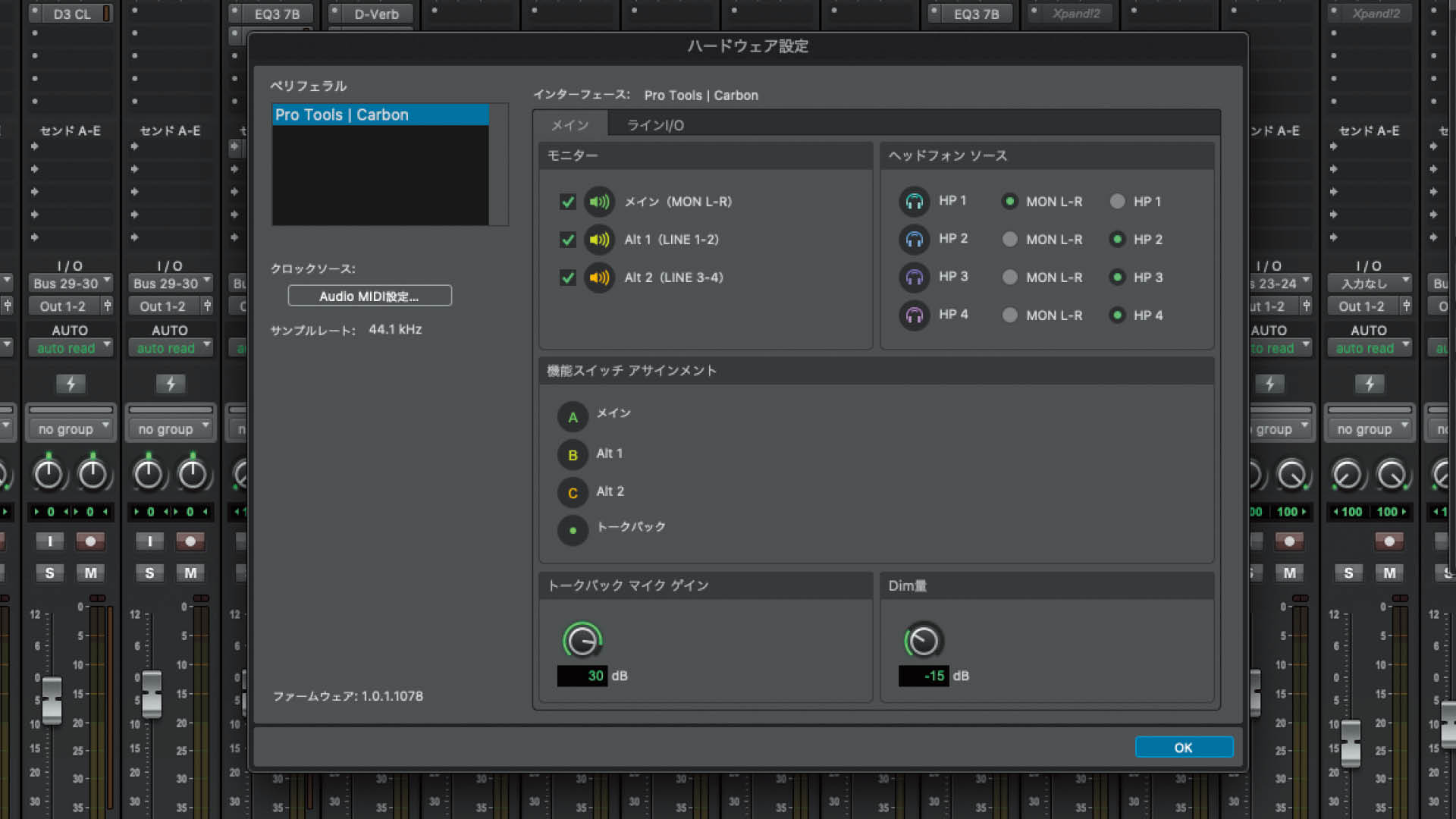This screenshot has height=819, width=1456.
Task: Click function switch A icon for メイン
Action: pyautogui.click(x=573, y=417)
